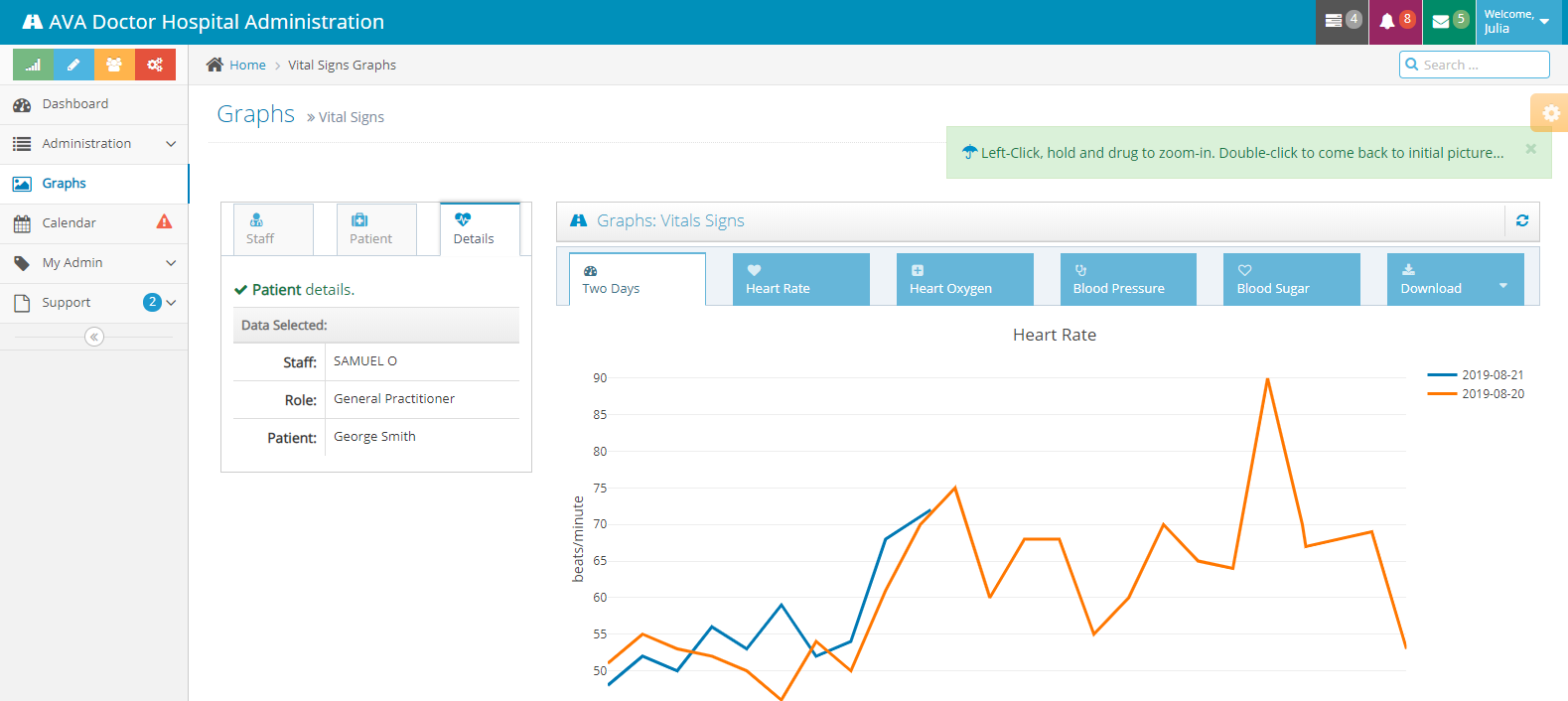The height and width of the screenshot is (701, 1568).
Task: Switch to the Staff tab
Action: click(273, 229)
